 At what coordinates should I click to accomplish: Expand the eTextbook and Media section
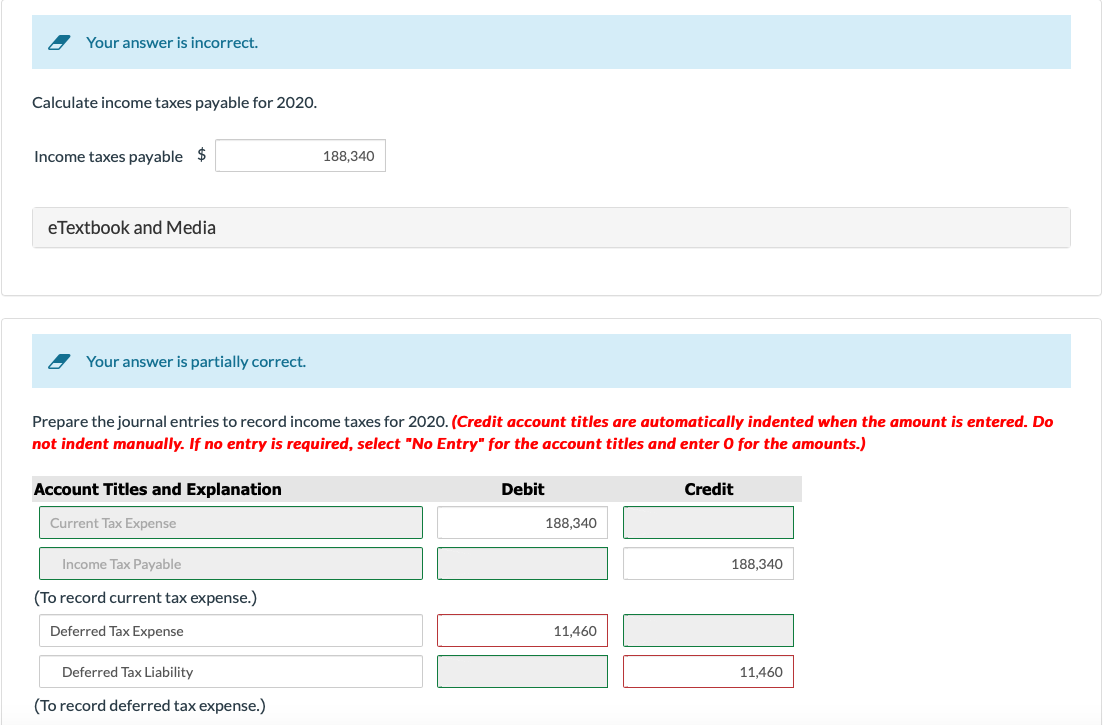(x=131, y=227)
